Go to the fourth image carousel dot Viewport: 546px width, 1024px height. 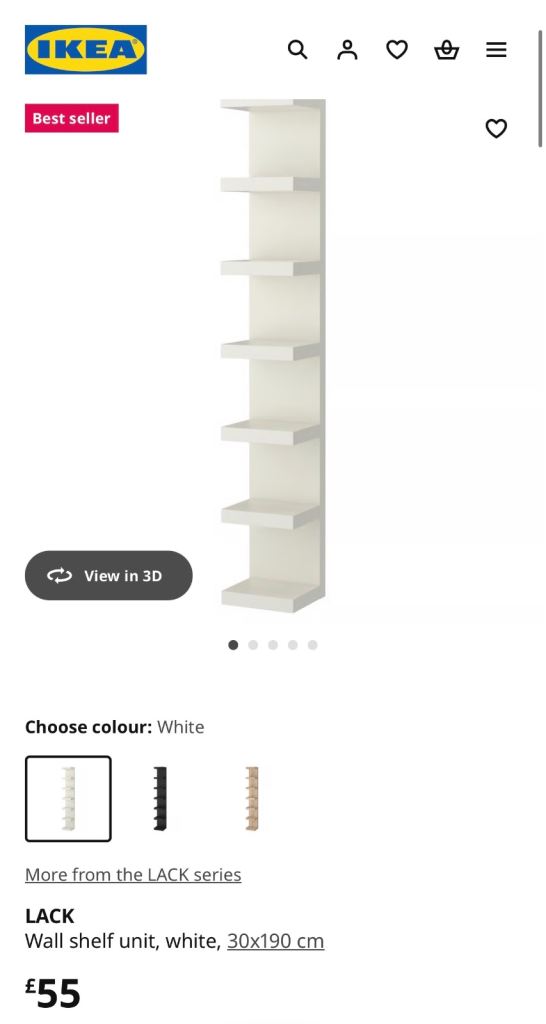pyautogui.click(x=293, y=645)
